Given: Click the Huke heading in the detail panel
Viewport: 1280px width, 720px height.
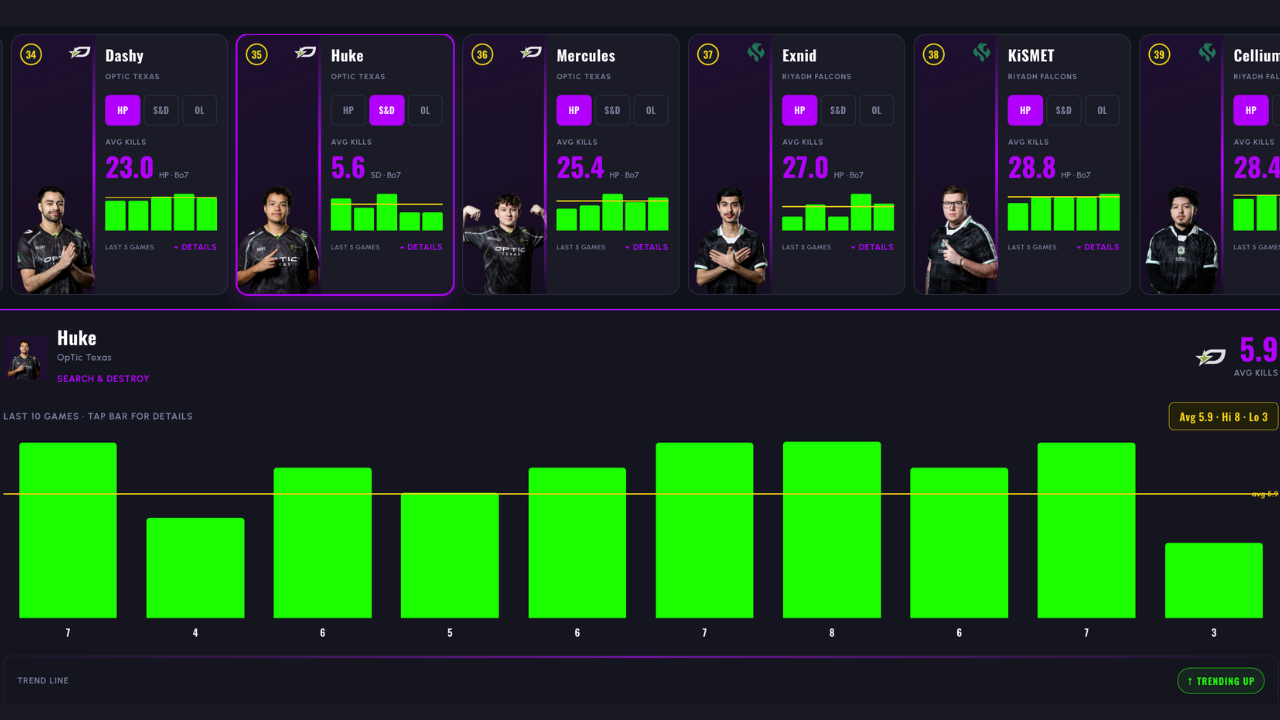Looking at the screenshot, I should click(x=77, y=338).
